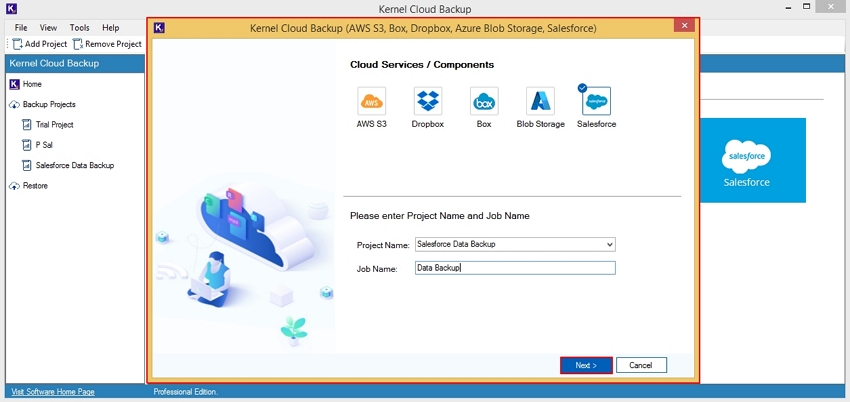Click the 'Professional Edition.' status text

185,392
